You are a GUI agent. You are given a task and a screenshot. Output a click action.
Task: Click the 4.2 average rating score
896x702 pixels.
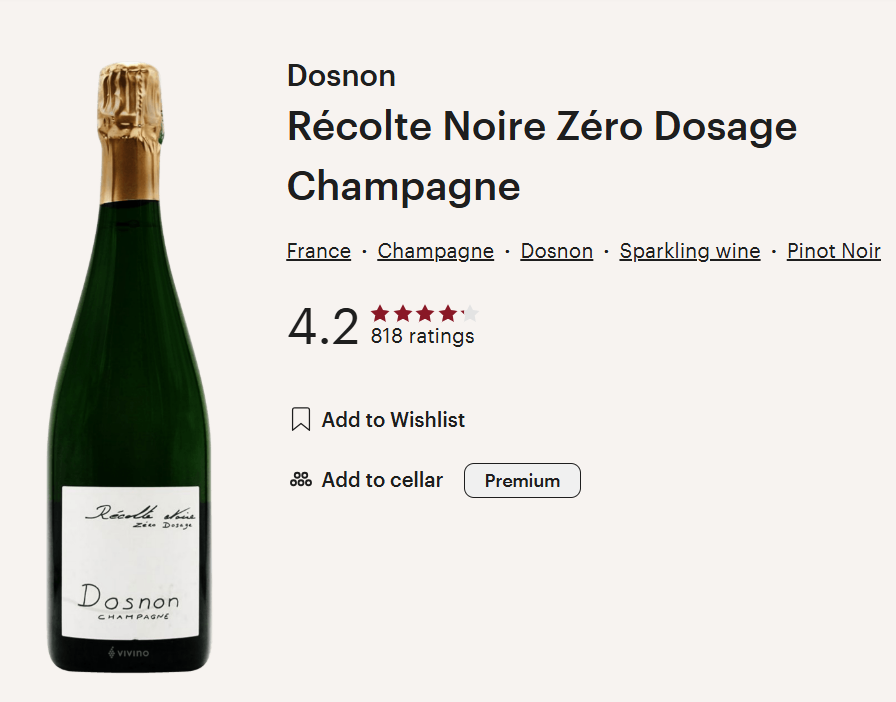323,327
